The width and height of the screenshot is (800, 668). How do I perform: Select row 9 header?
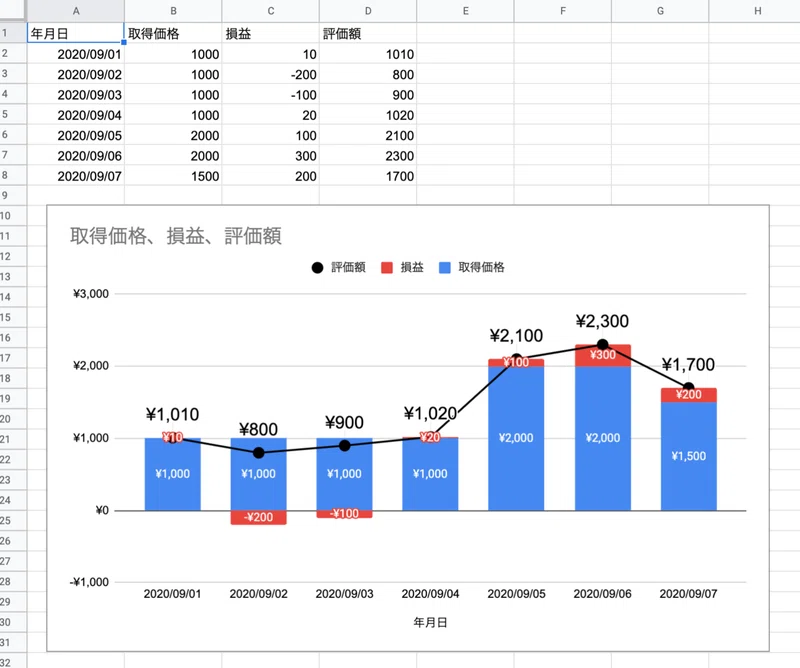[x=13, y=195]
